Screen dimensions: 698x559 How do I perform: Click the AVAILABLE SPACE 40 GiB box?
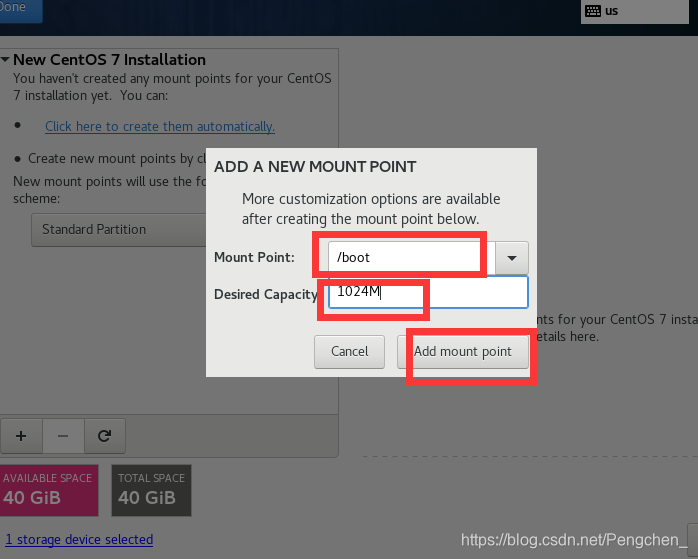click(x=49, y=490)
